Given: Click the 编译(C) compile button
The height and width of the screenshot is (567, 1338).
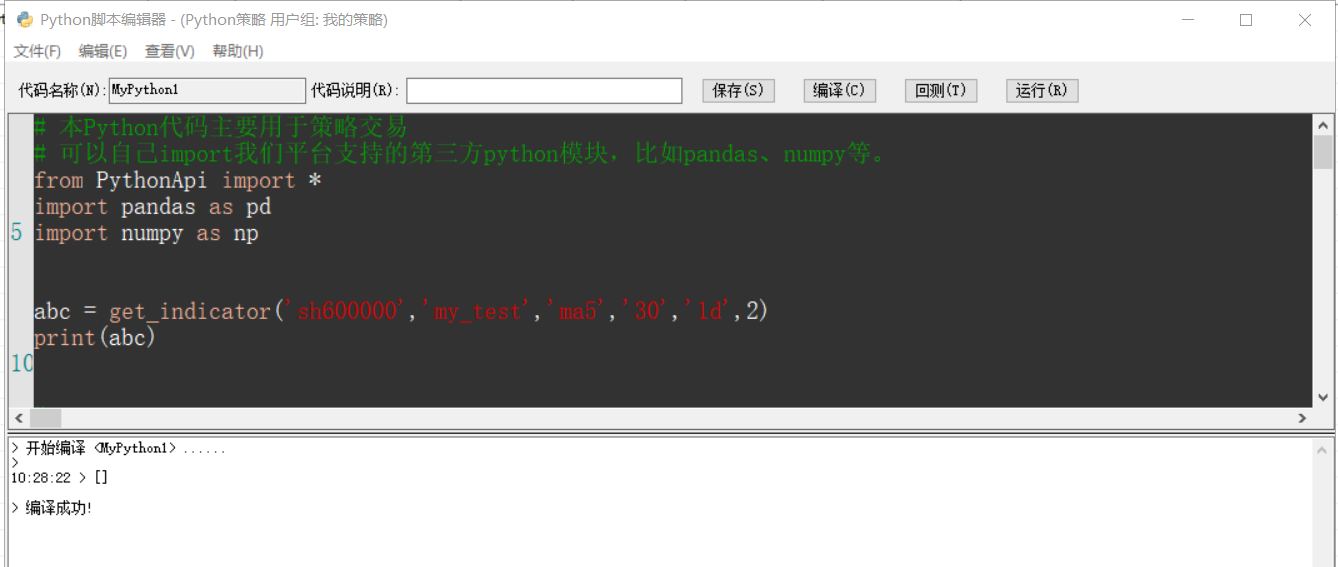Looking at the screenshot, I should (840, 90).
